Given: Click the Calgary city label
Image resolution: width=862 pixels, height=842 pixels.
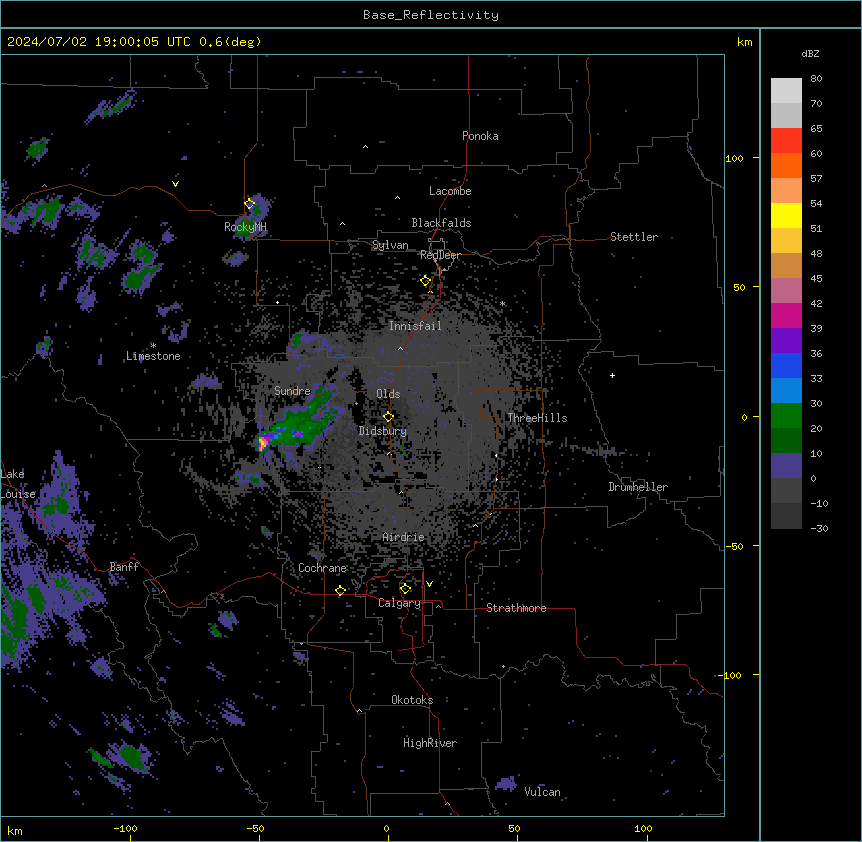Looking at the screenshot, I should (399, 603).
